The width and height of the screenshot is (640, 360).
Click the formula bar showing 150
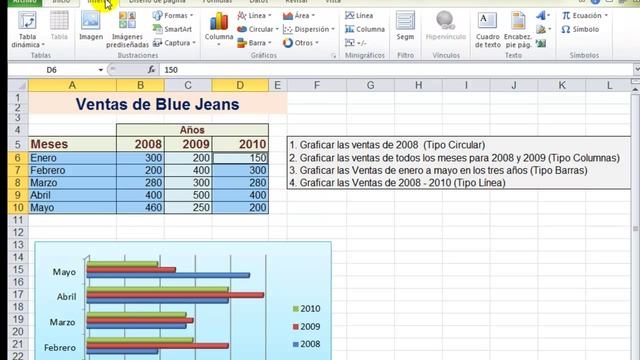(x=396, y=70)
